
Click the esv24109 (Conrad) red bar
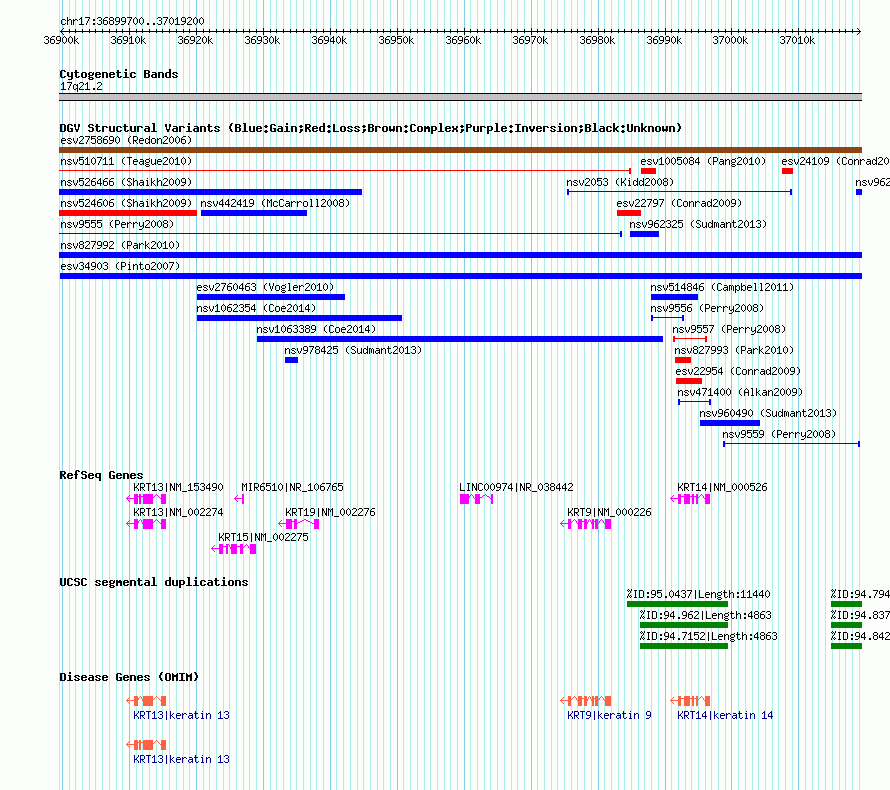coord(787,171)
